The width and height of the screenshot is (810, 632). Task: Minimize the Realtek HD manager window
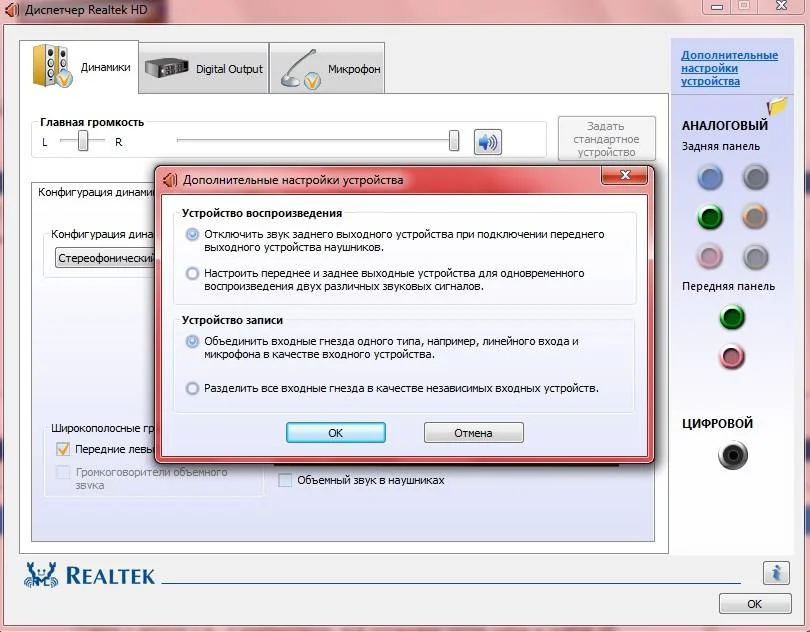point(717,7)
